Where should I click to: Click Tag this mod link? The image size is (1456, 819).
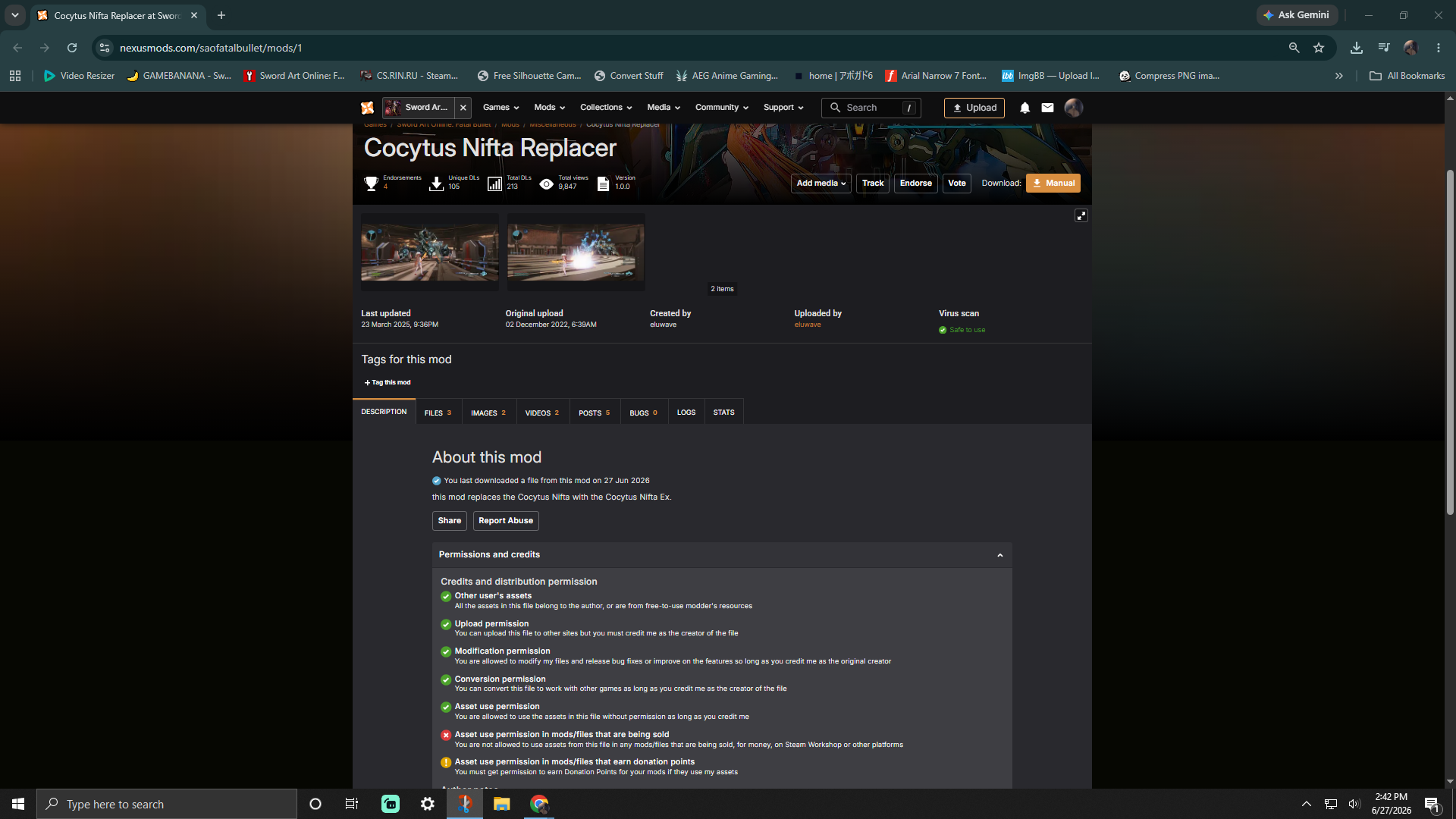(388, 383)
